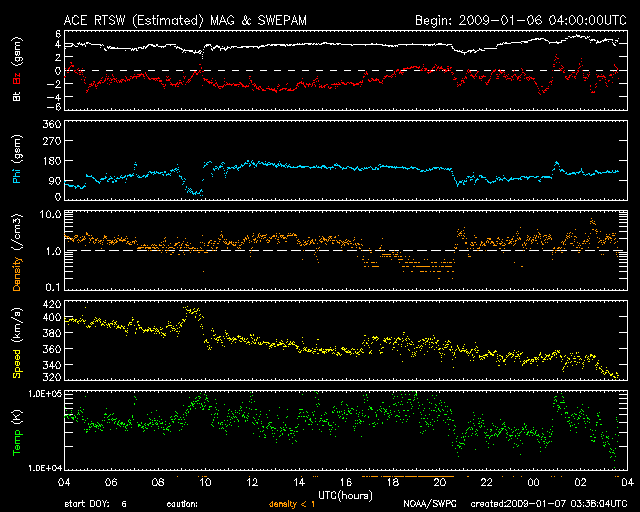Click the 'NOAA/SWPC' credit text
The image size is (640, 512).
[430, 504]
